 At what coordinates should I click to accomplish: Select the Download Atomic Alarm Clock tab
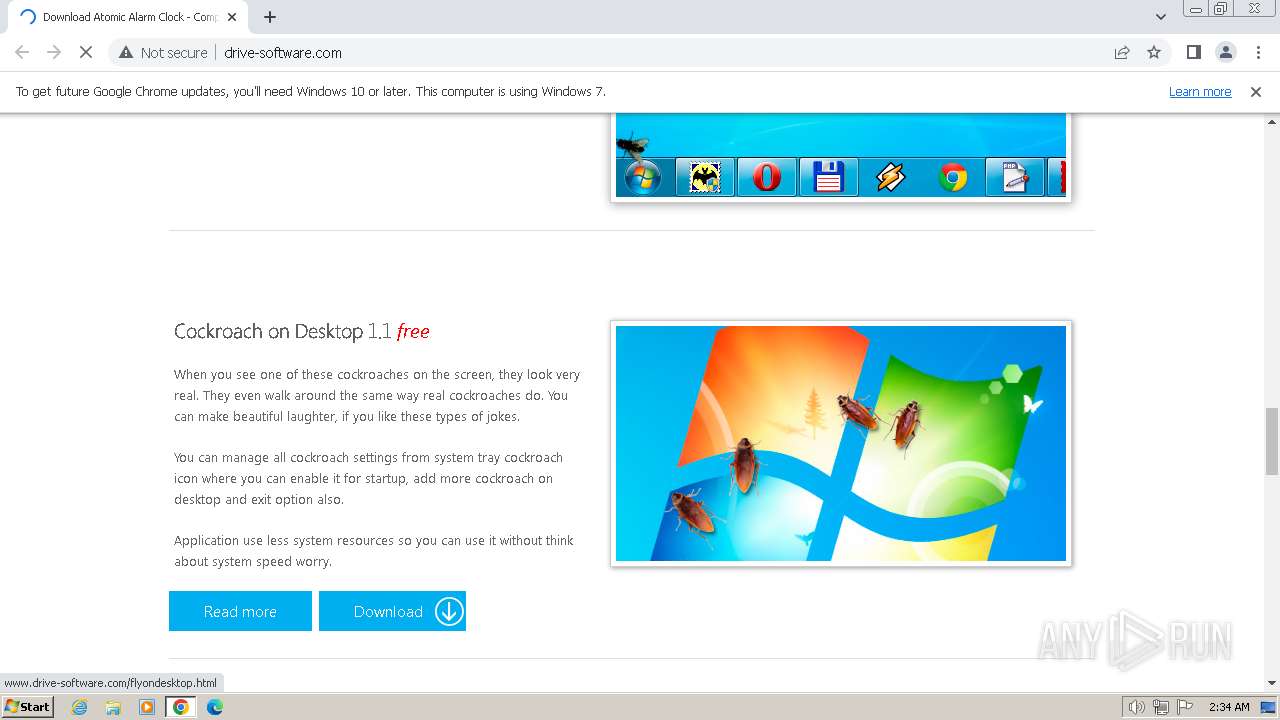127,17
